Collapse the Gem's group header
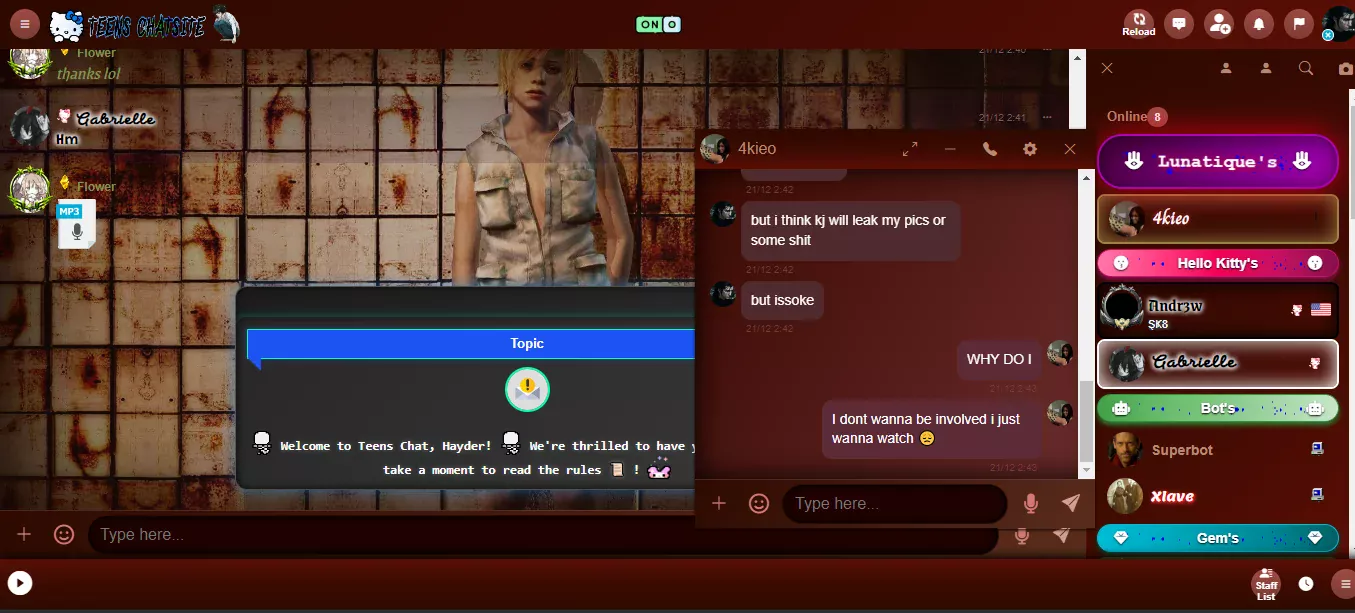The width and height of the screenshot is (1355, 613). [1218, 538]
